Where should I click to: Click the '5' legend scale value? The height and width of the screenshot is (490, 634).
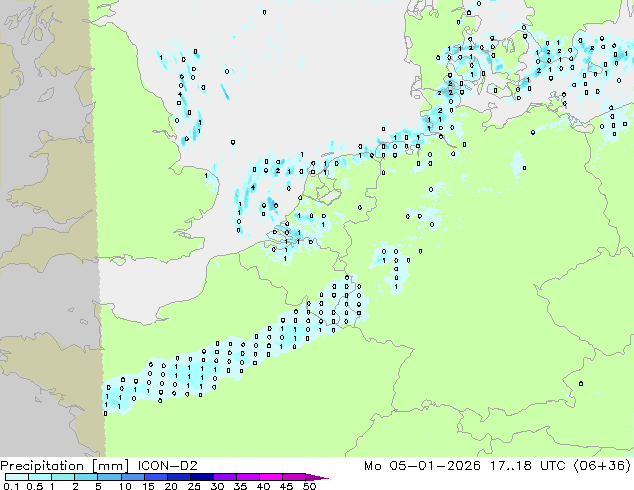click(x=98, y=486)
